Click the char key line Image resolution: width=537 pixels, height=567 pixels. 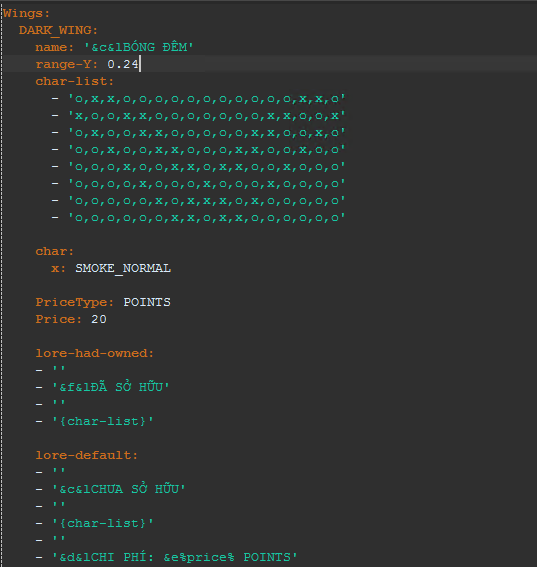click(55, 251)
